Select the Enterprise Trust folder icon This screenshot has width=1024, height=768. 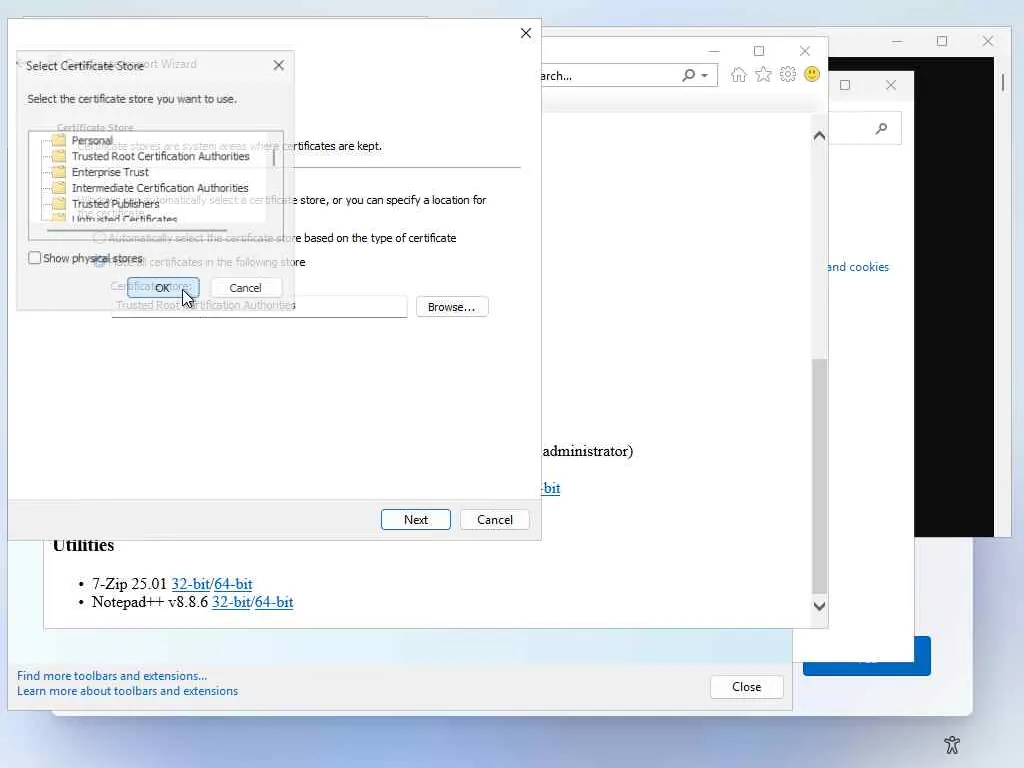(x=59, y=172)
